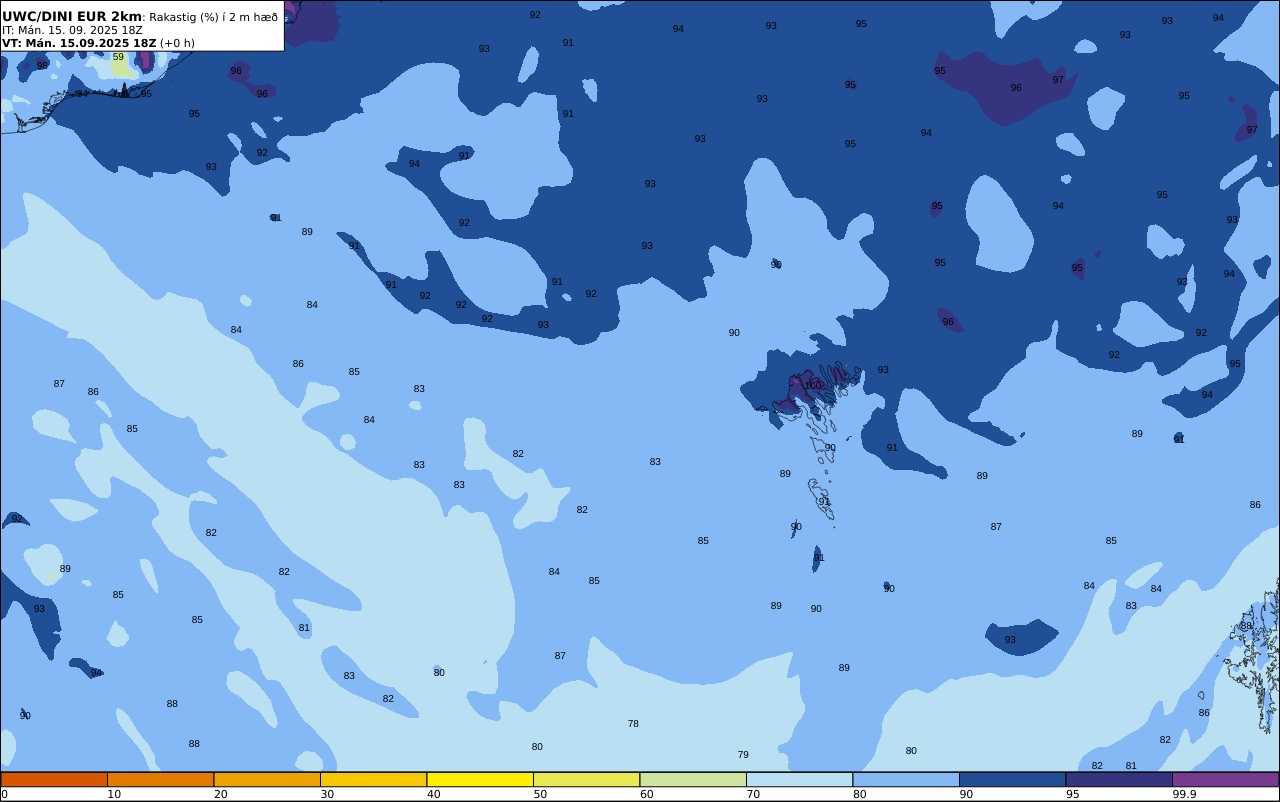
Task: Click the navy 95–99.9 legend swatch
Action: point(1119,779)
